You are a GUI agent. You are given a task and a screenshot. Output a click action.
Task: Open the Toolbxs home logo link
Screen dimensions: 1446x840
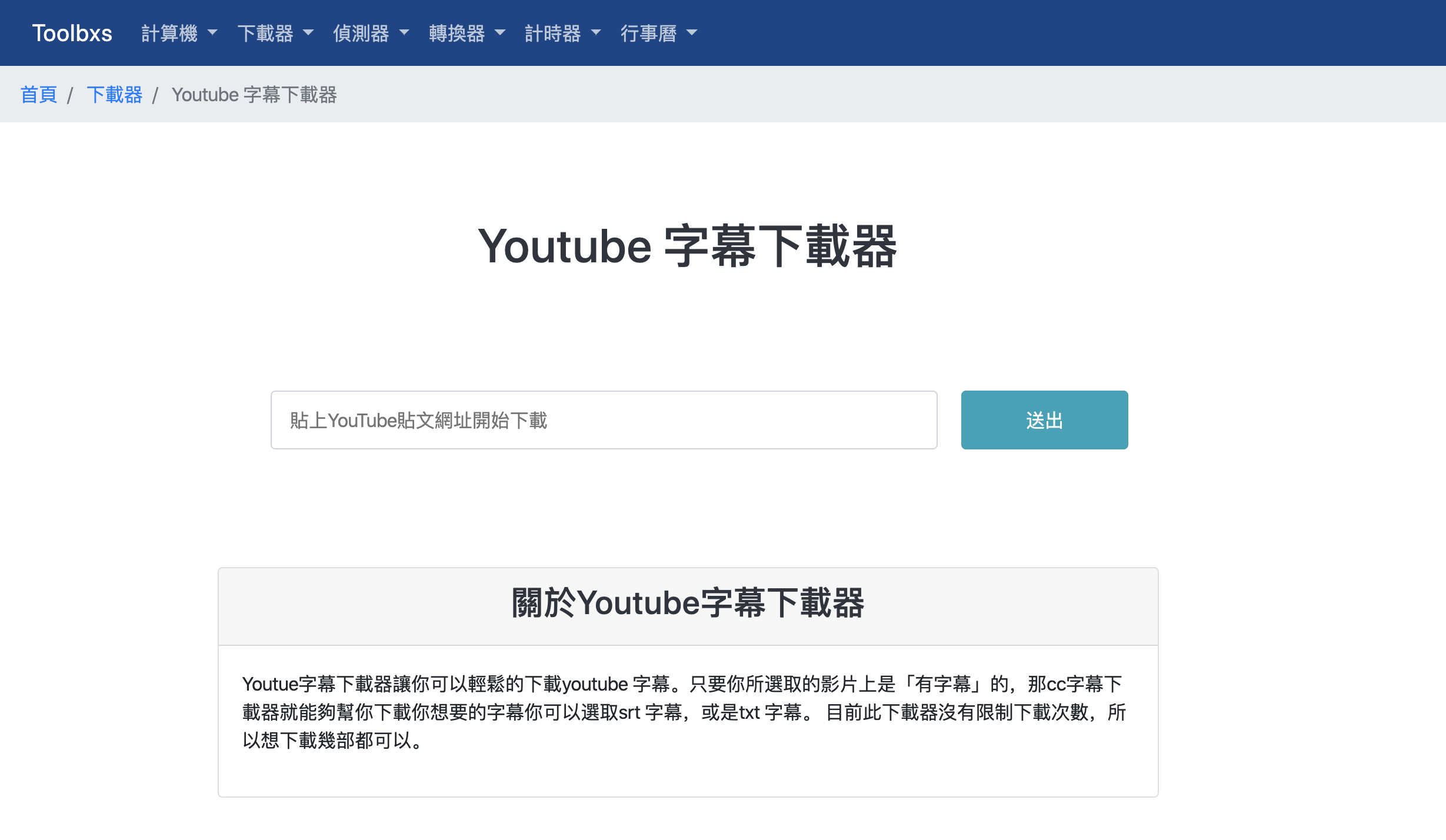(72, 33)
